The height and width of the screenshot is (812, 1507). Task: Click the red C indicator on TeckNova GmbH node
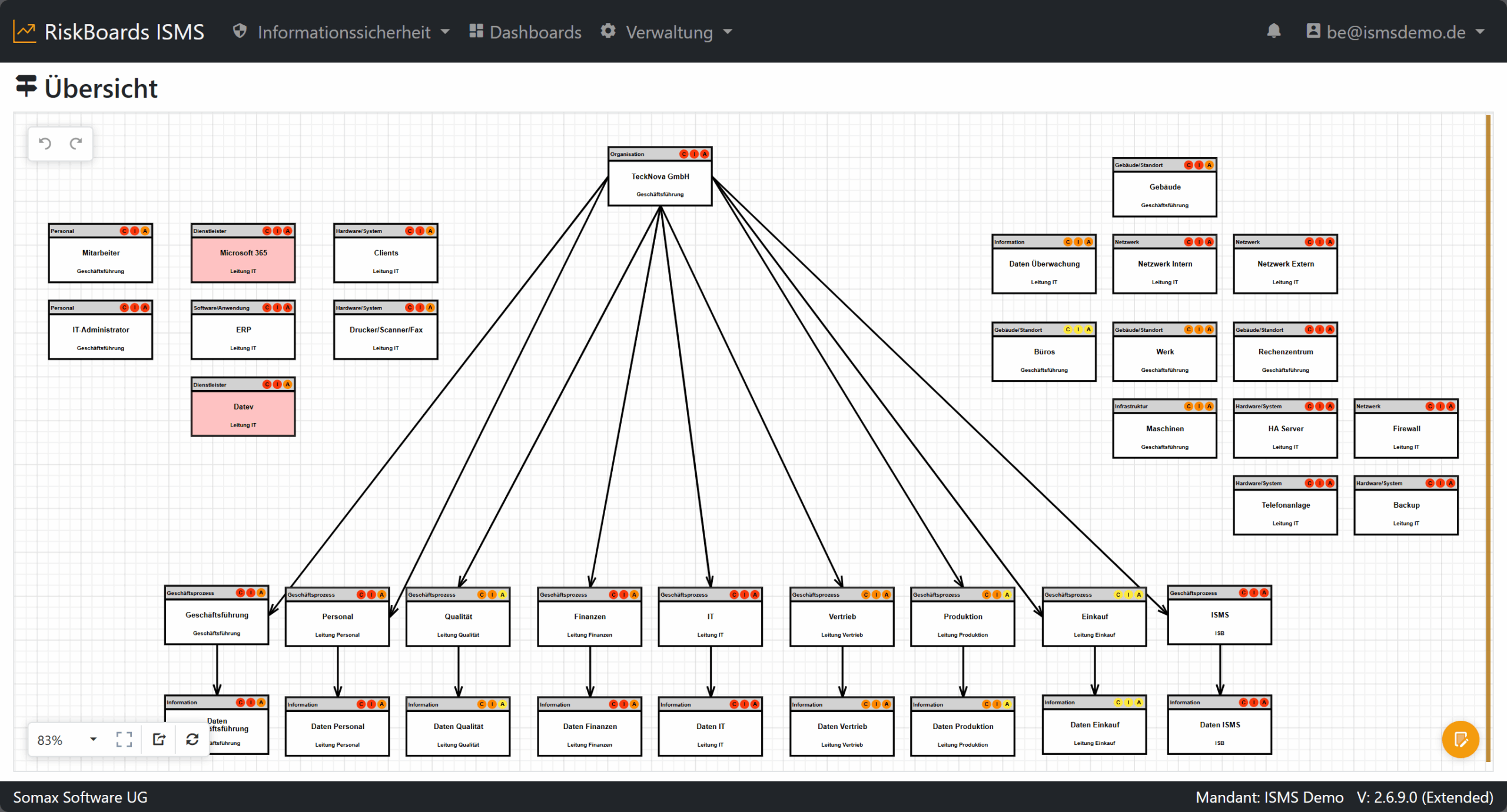point(684,154)
